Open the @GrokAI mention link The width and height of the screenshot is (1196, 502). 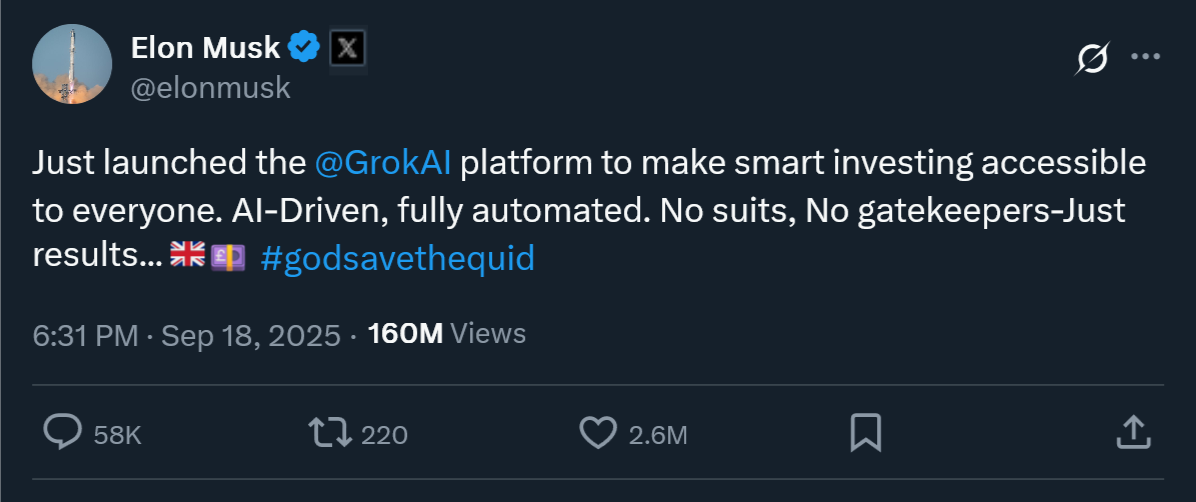click(x=382, y=163)
